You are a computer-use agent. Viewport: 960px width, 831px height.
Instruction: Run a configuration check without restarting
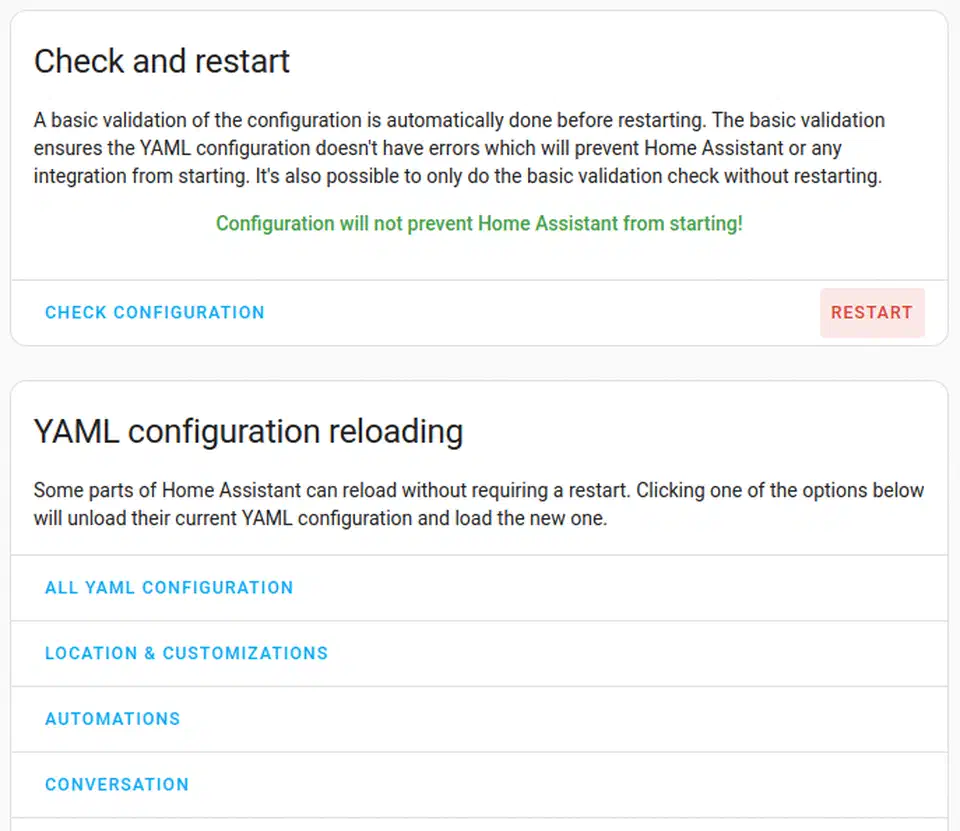click(154, 312)
